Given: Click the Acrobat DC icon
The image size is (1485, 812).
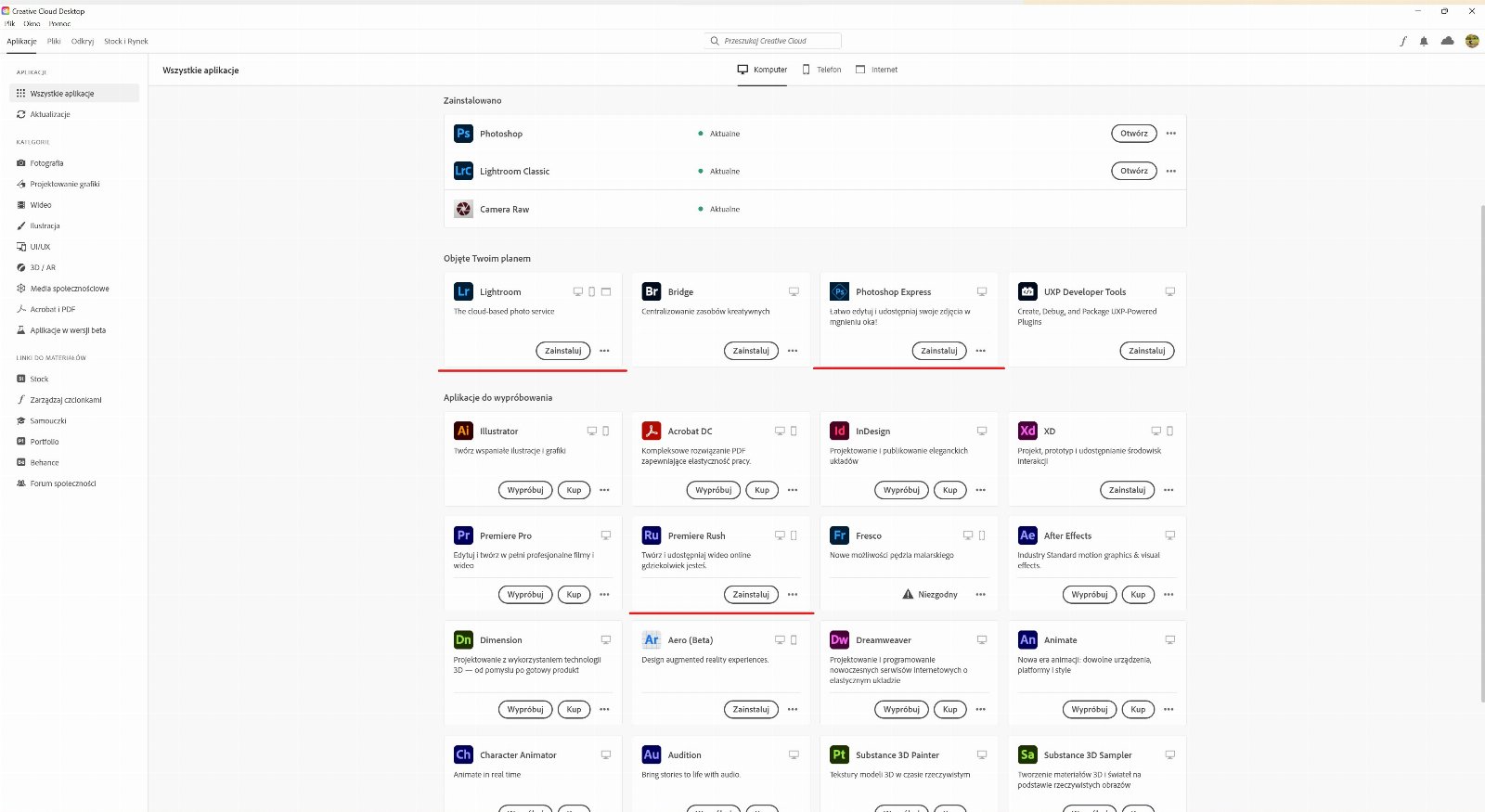Looking at the screenshot, I should 652,431.
